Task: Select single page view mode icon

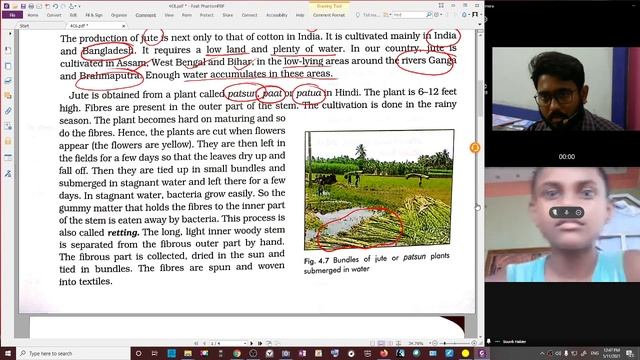Action: click(373, 343)
